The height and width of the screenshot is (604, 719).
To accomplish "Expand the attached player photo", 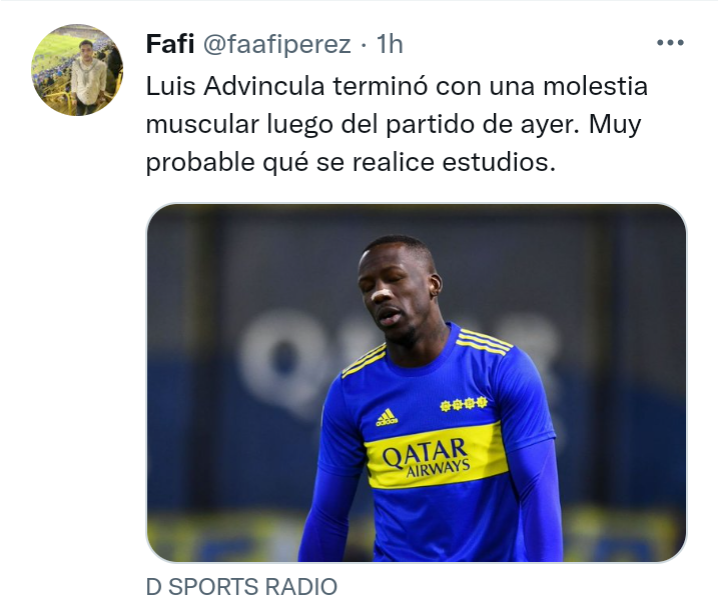I will tap(416, 382).
